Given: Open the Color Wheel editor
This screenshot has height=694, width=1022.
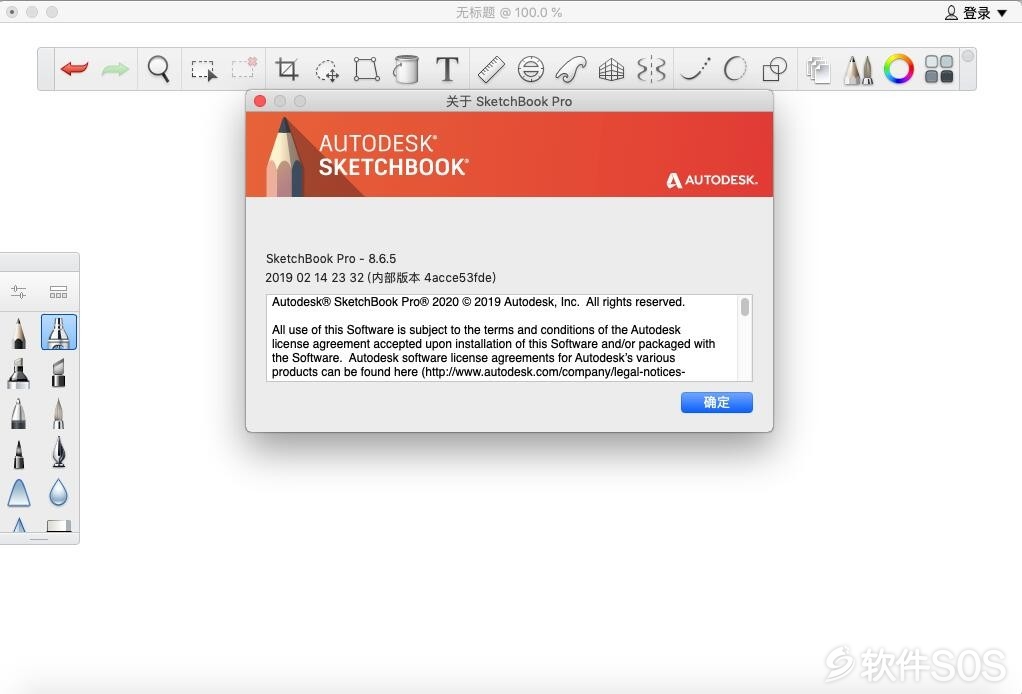Looking at the screenshot, I should pyautogui.click(x=899, y=69).
